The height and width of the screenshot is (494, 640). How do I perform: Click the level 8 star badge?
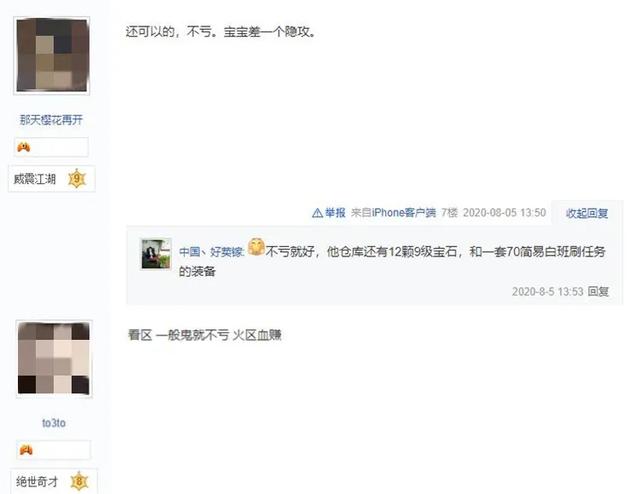tap(79, 481)
